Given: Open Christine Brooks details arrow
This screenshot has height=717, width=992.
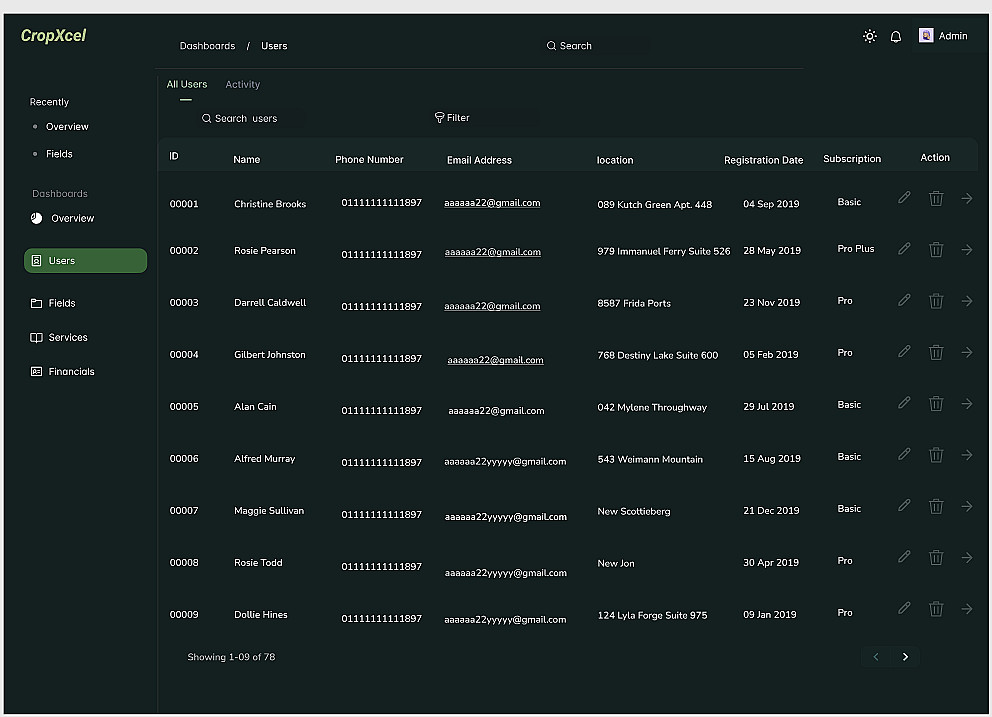Looking at the screenshot, I should pos(967,198).
